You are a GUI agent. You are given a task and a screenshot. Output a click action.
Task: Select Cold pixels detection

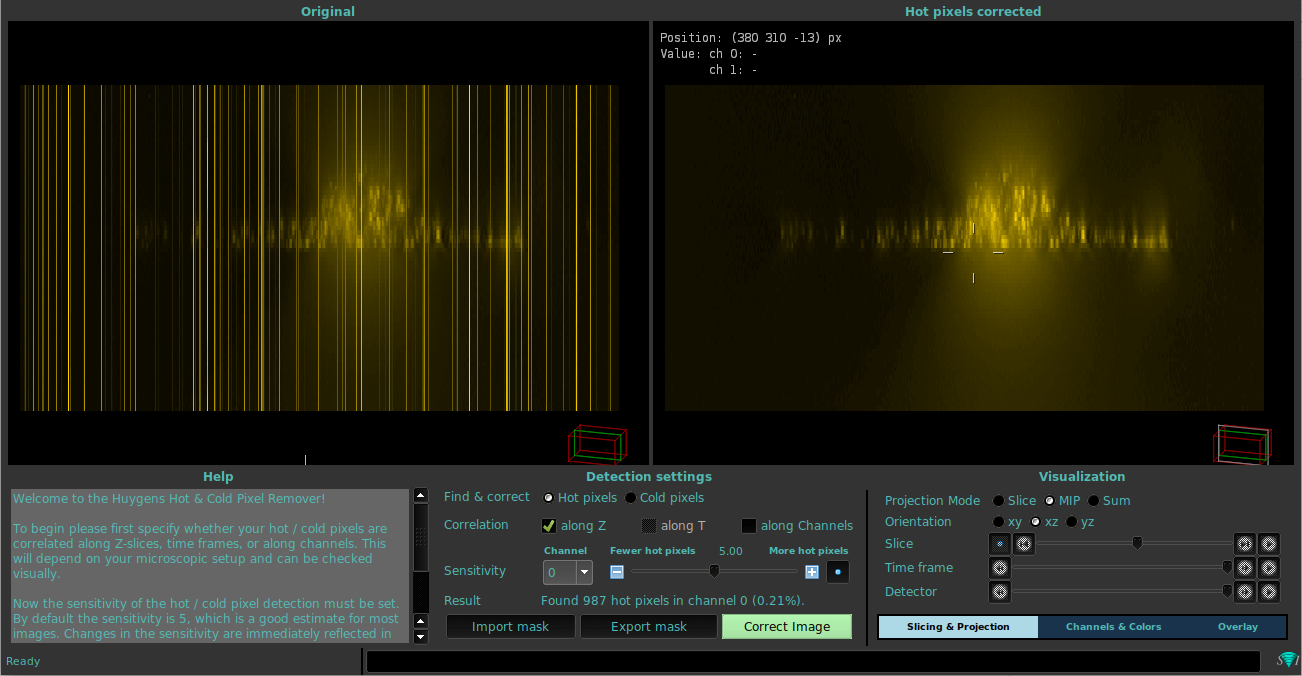[631, 497]
